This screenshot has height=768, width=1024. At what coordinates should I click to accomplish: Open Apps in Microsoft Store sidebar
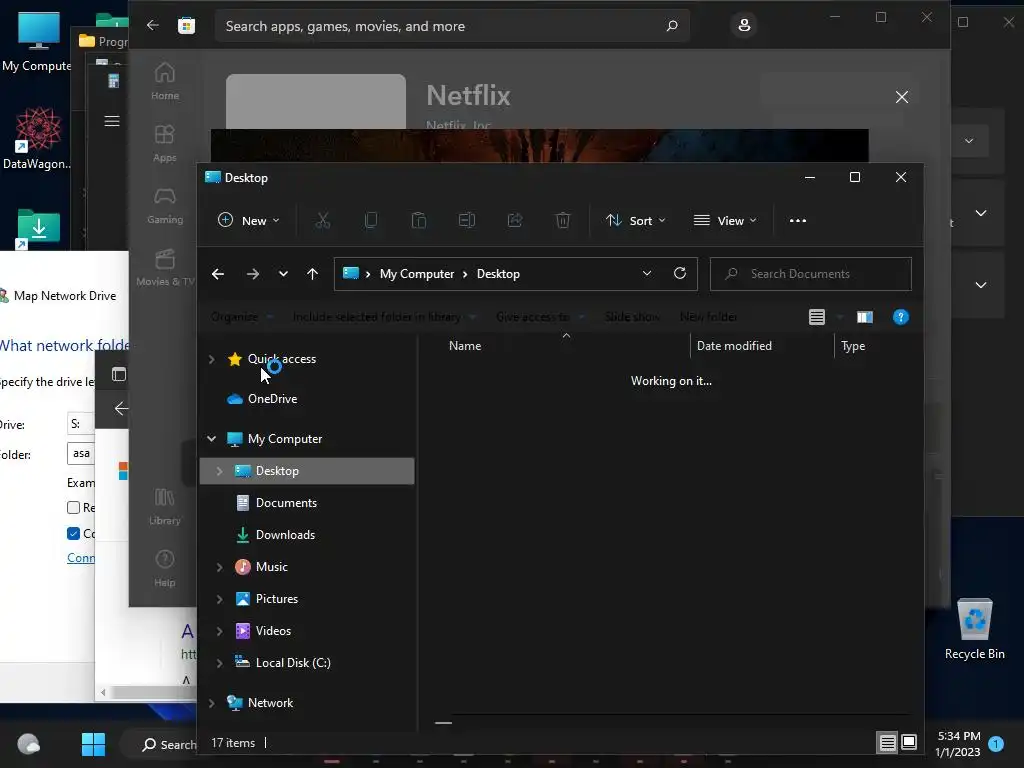[x=165, y=143]
